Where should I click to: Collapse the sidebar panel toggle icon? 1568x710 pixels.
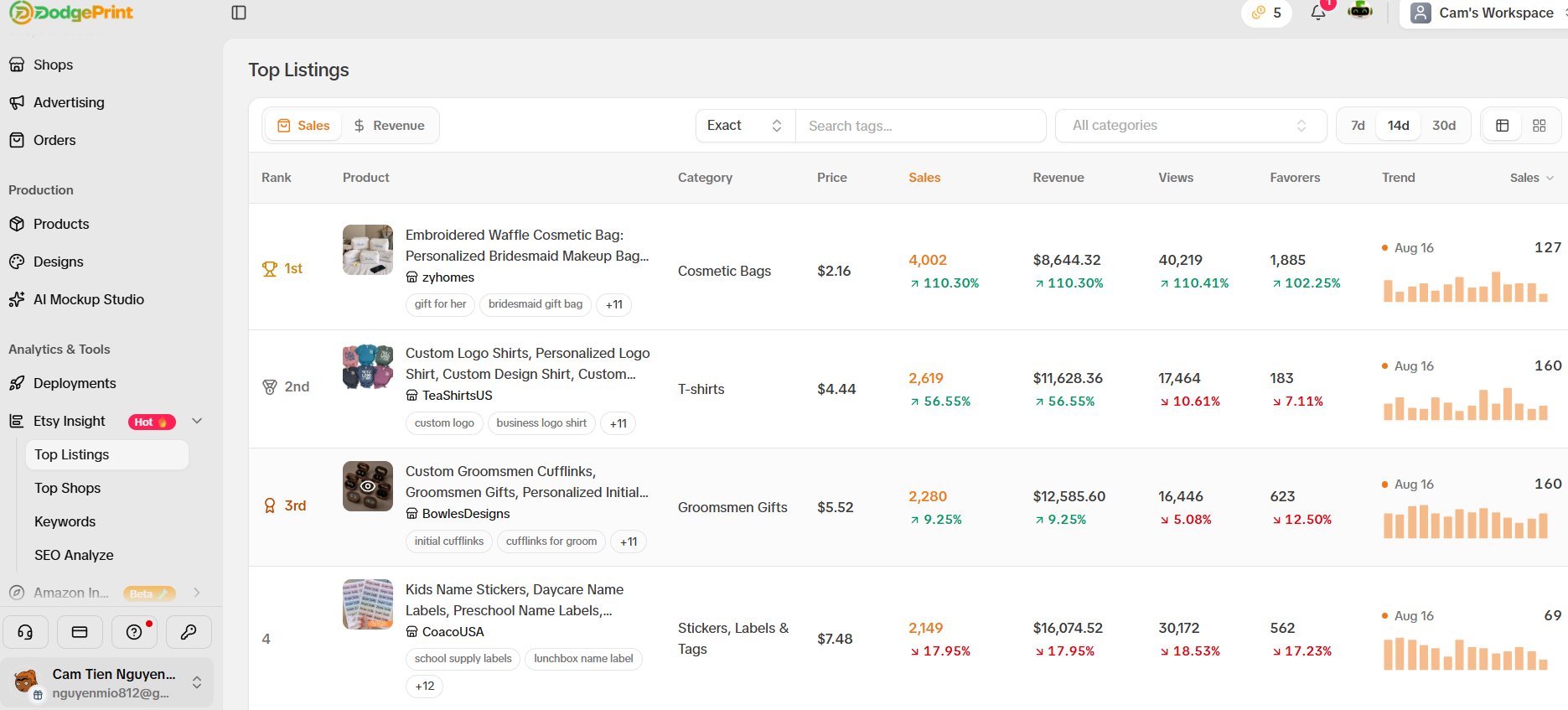click(239, 13)
